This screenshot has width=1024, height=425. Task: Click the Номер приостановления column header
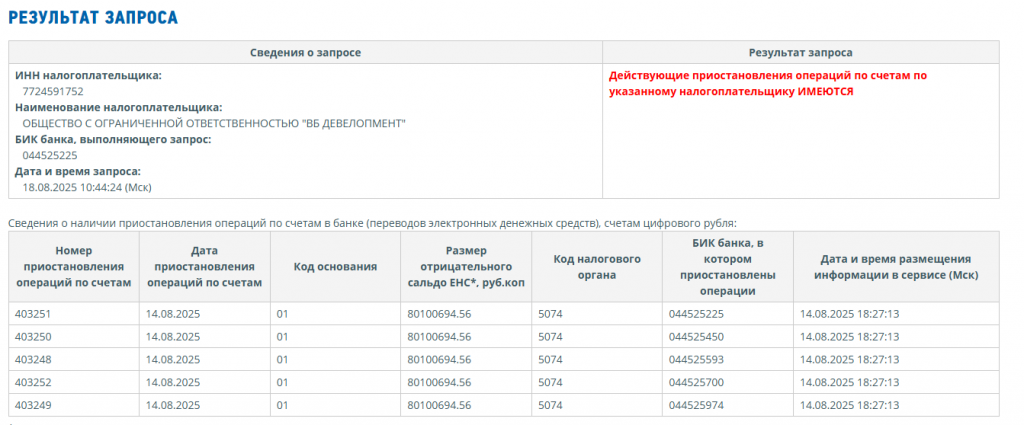point(74,266)
